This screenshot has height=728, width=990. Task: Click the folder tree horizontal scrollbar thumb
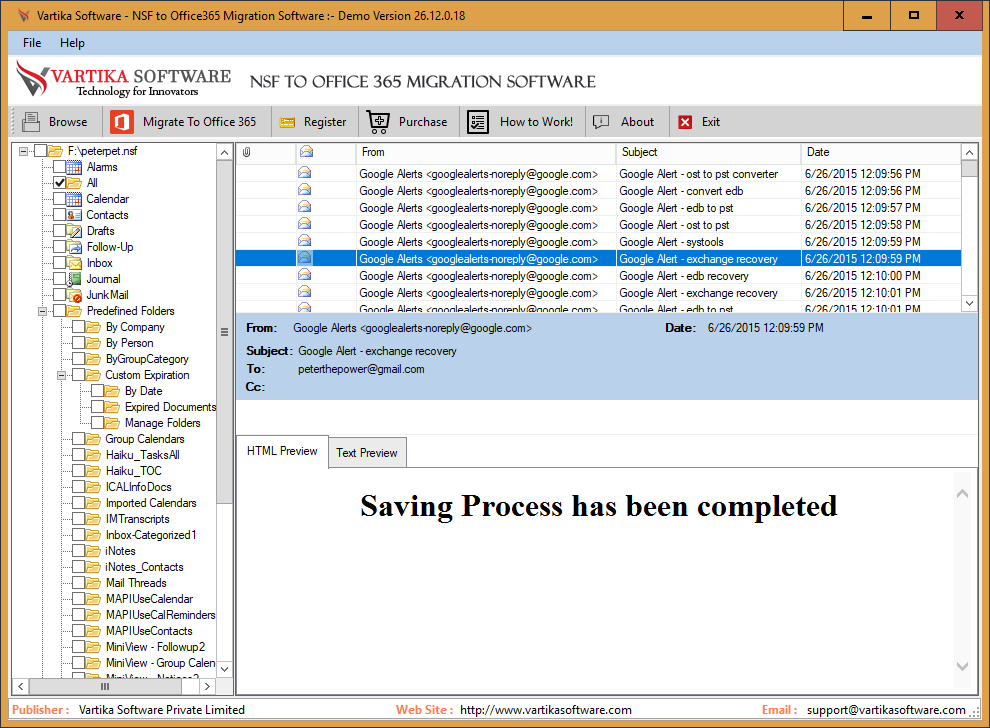coord(105,686)
